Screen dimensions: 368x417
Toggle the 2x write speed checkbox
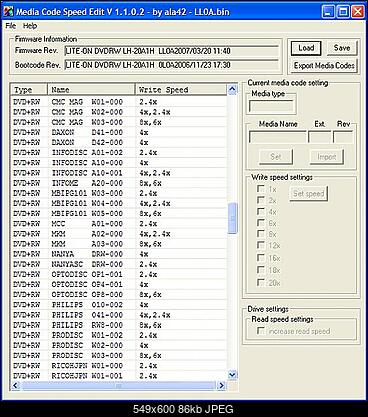coord(261,200)
